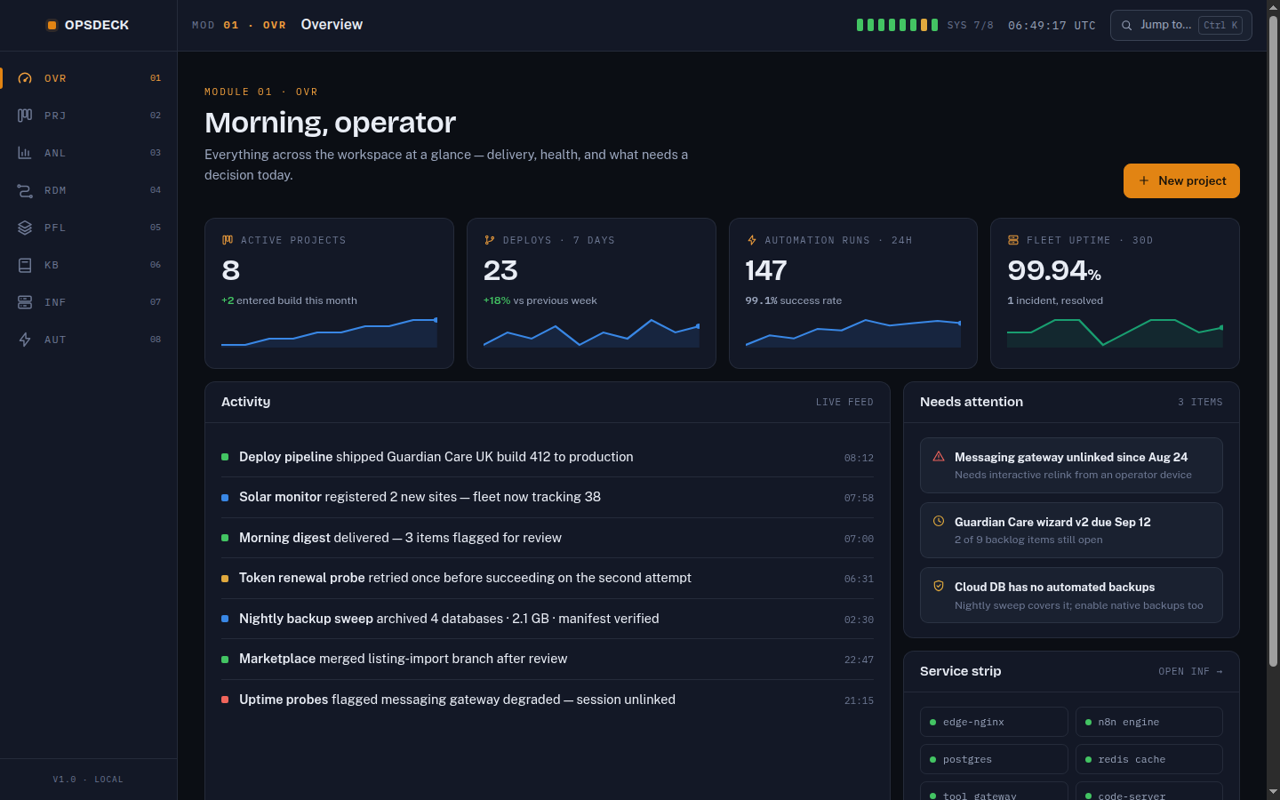The width and height of the screenshot is (1280, 800).
Task: Click the Solar monitor activity entry text
Action: [x=420, y=497]
